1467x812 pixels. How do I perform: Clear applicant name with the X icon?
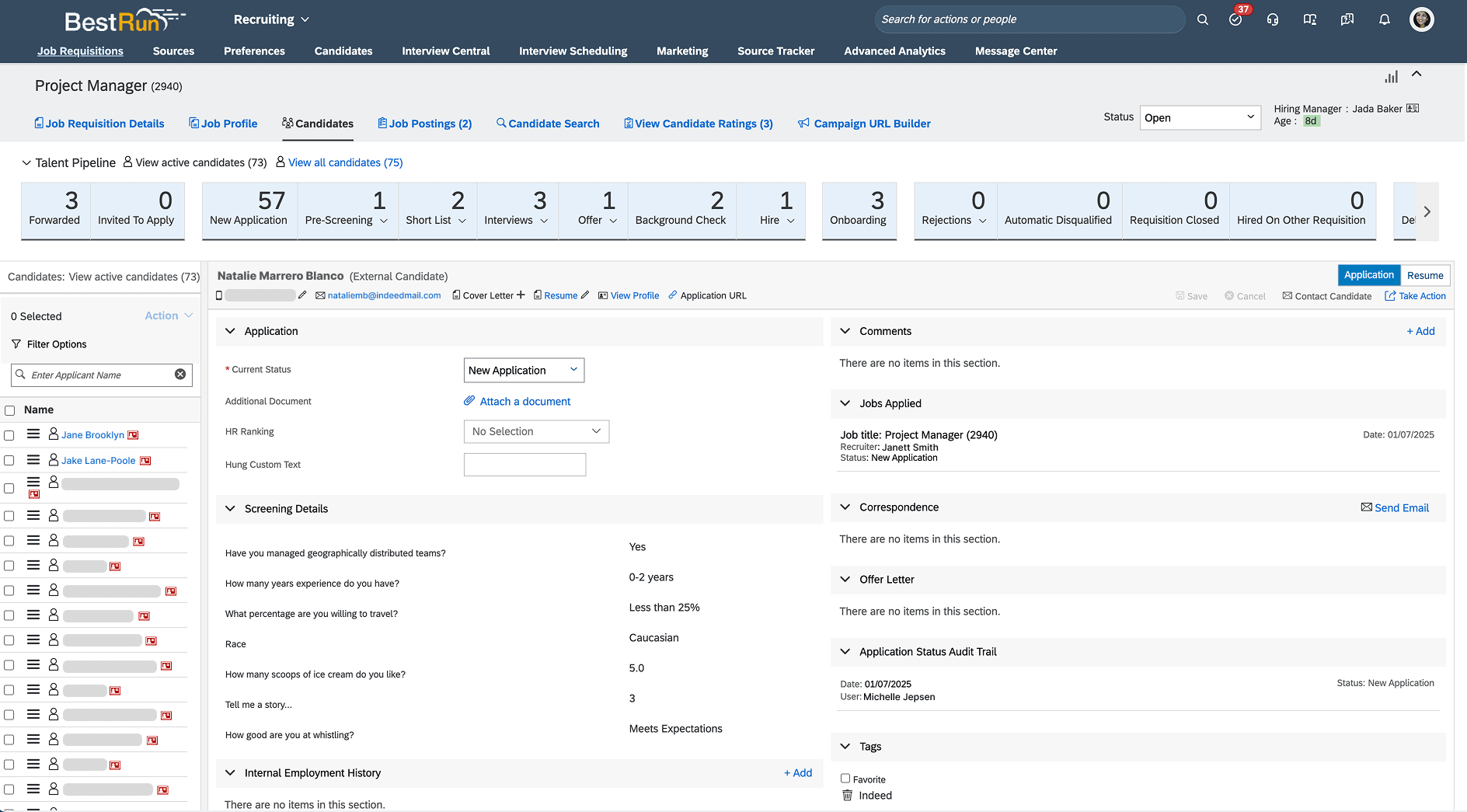point(180,375)
